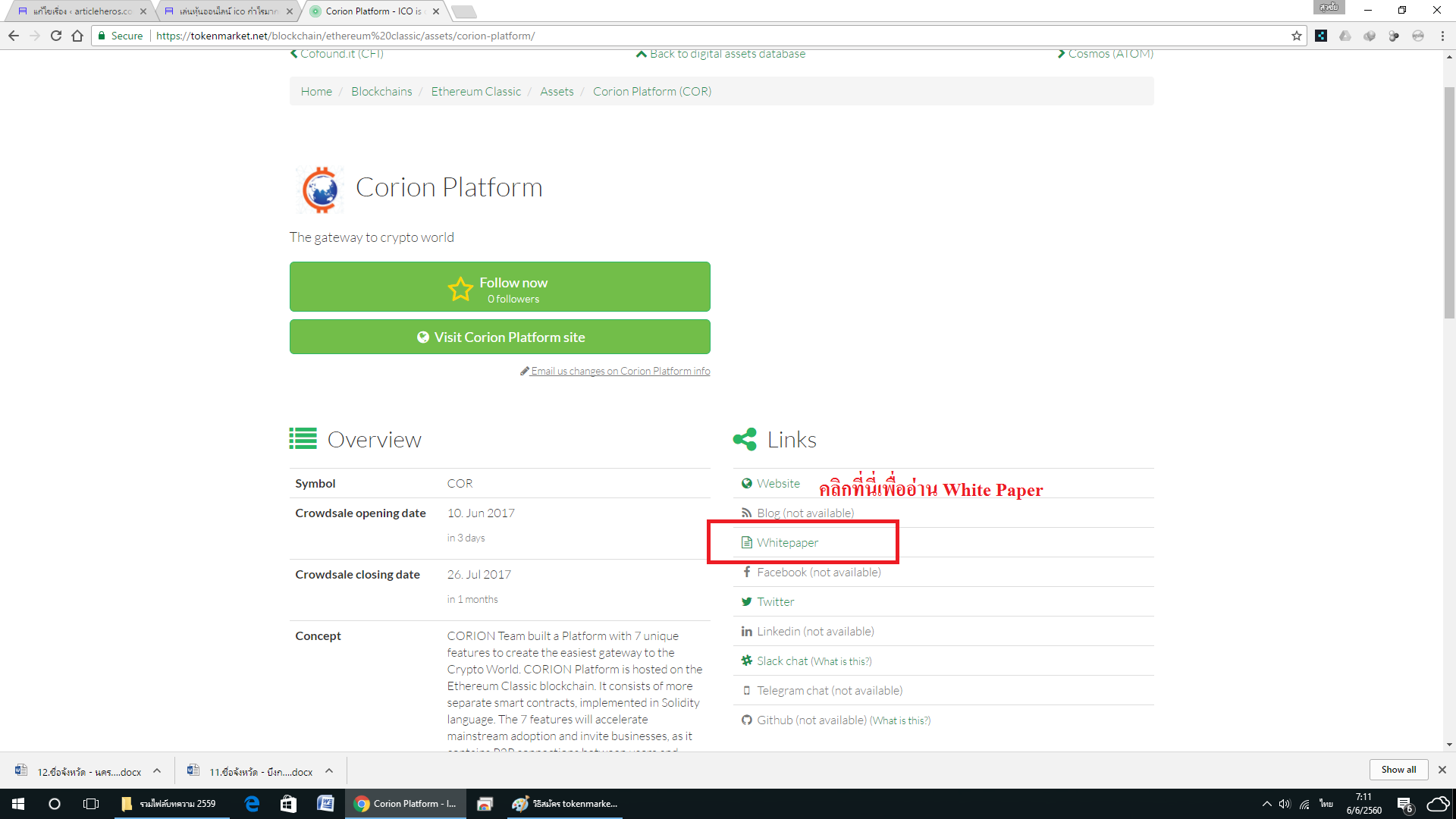Image resolution: width=1456 pixels, height=819 pixels.
Task: Open the Website link in Links
Action: pyautogui.click(x=778, y=483)
